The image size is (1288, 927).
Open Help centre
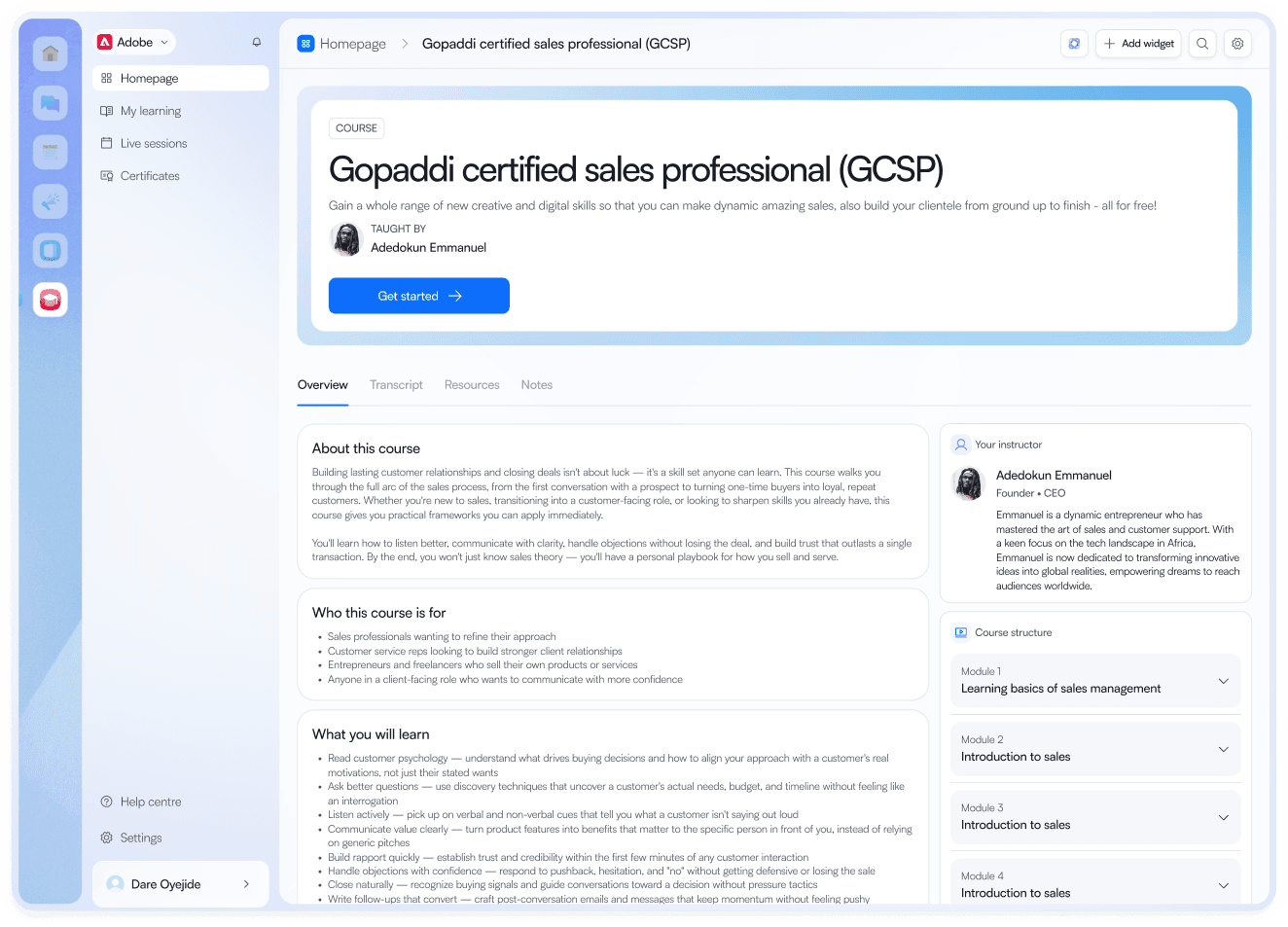[141, 802]
